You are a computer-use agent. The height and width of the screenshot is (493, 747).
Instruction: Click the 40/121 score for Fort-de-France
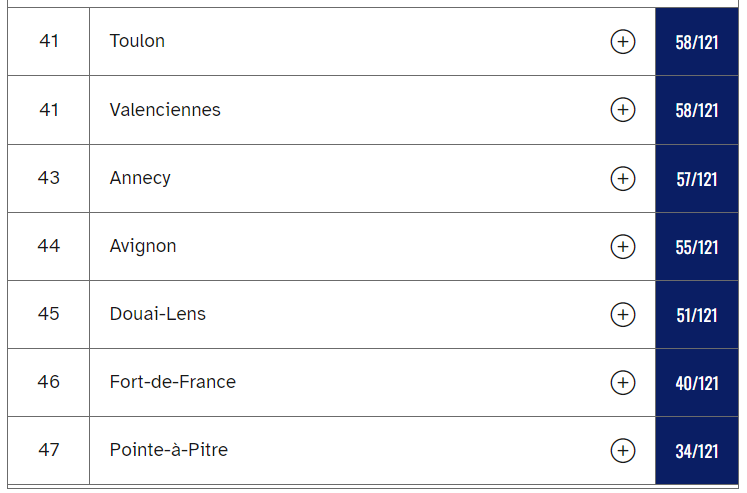click(697, 383)
